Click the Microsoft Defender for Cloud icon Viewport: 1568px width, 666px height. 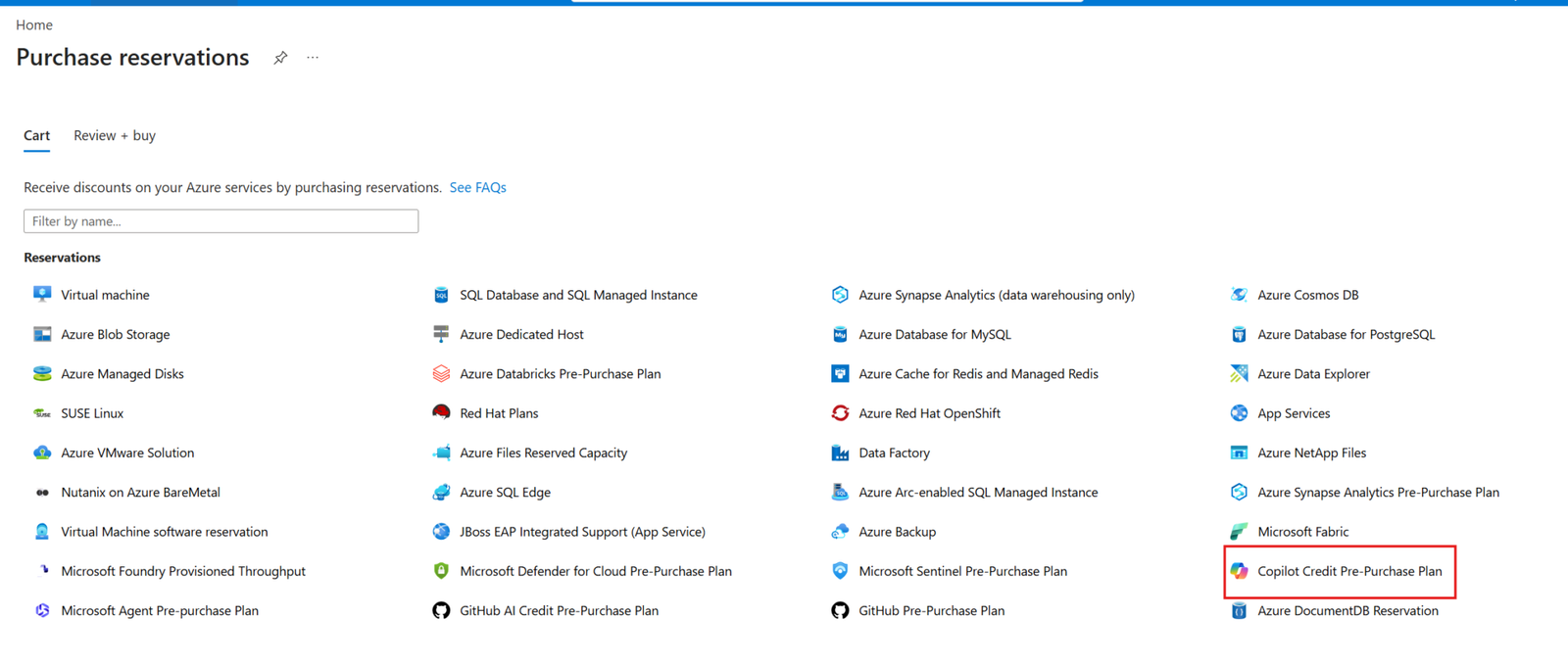point(441,571)
